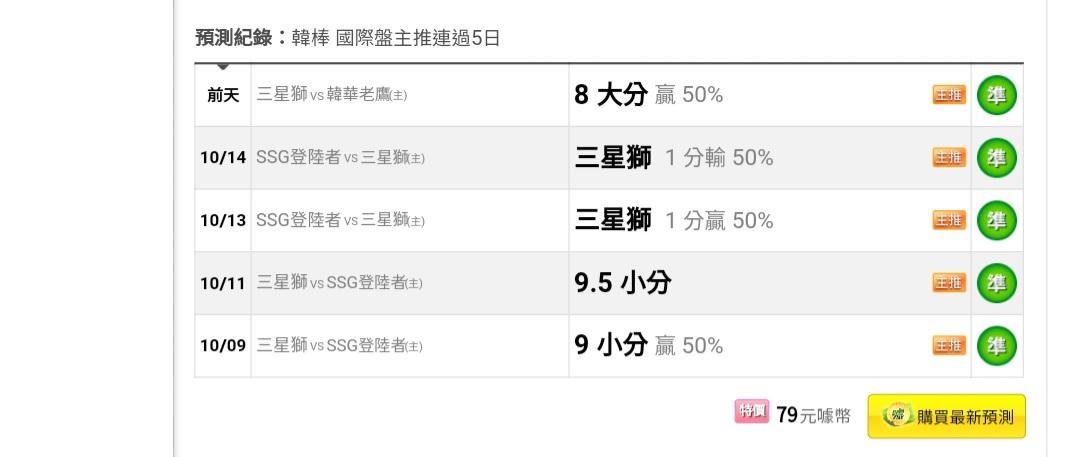
Task: Click orange 主推 badge in 10/14 row
Action: (x=948, y=158)
